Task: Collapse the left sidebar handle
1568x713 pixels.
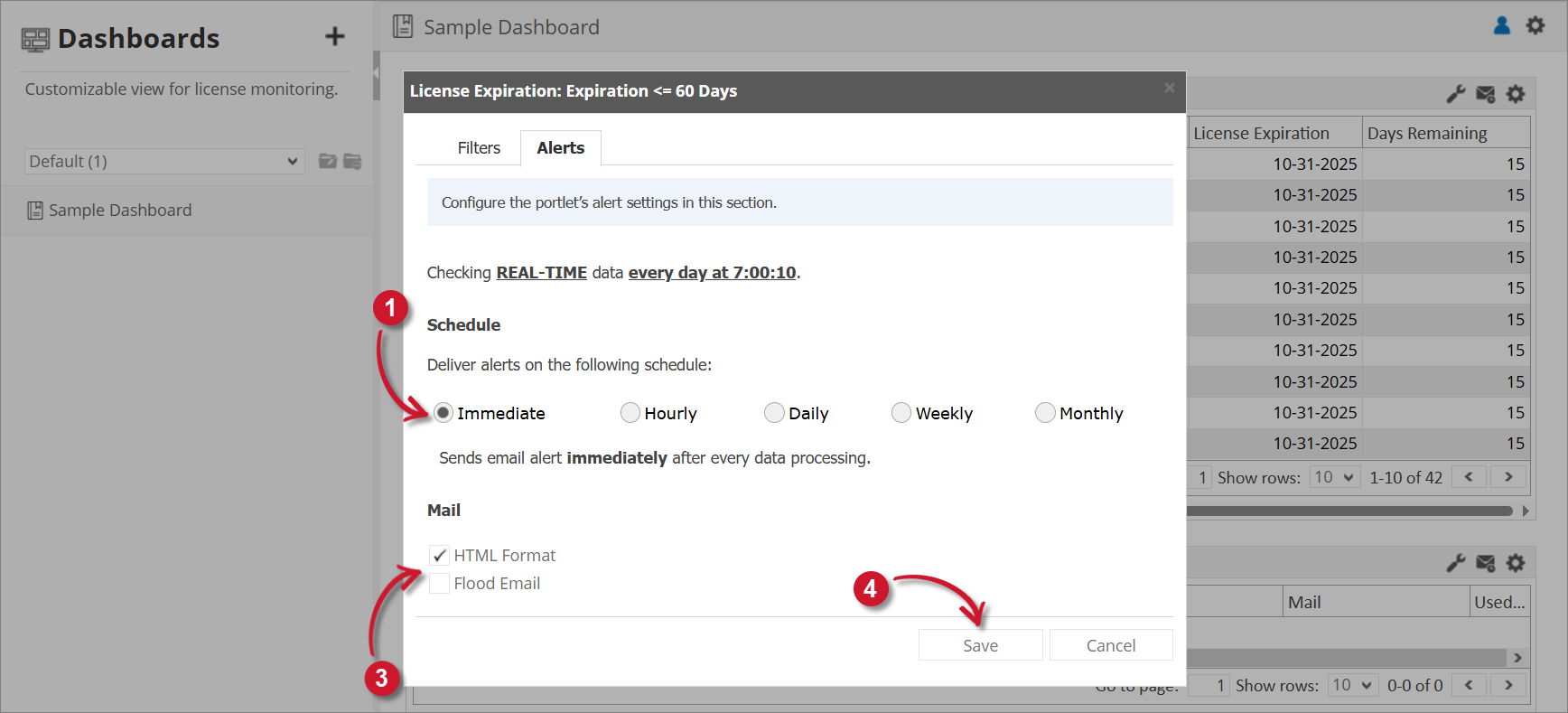Action: tap(377, 75)
